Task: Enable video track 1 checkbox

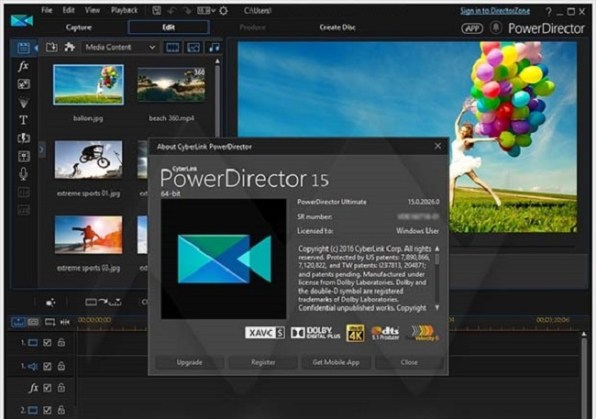Action: (47, 343)
